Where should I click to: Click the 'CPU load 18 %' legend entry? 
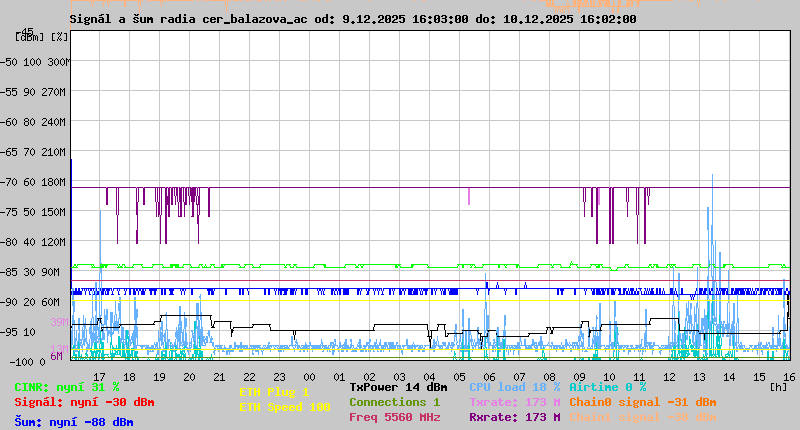pyautogui.click(x=515, y=387)
